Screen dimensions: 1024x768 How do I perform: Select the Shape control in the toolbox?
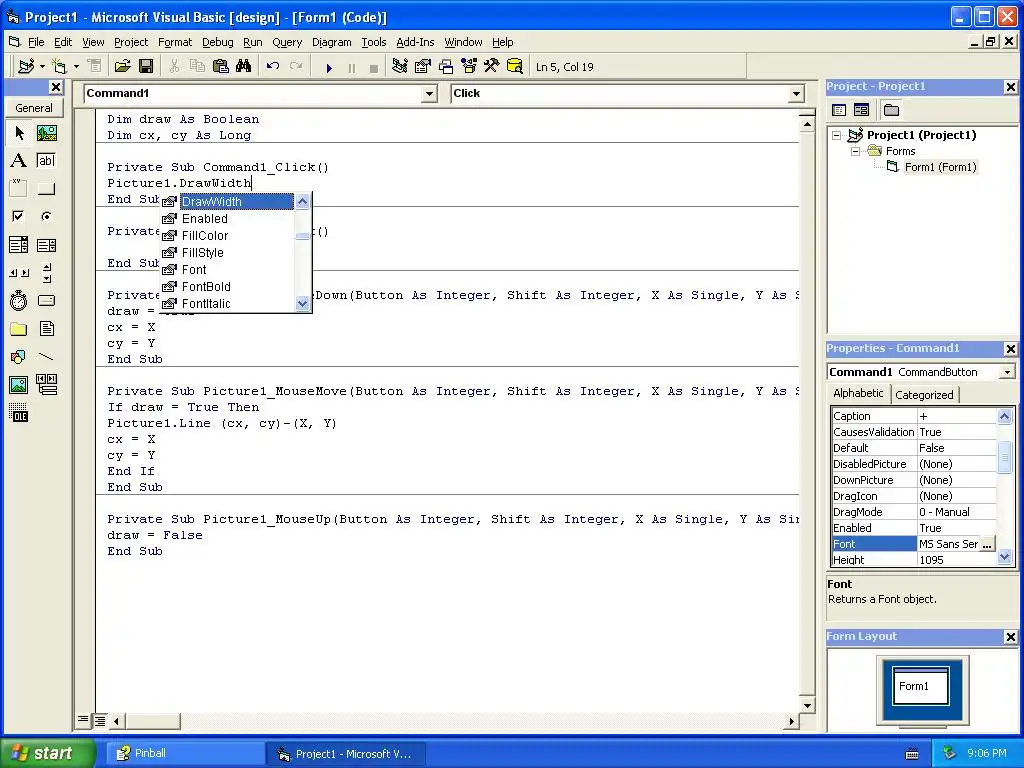click(x=19, y=357)
